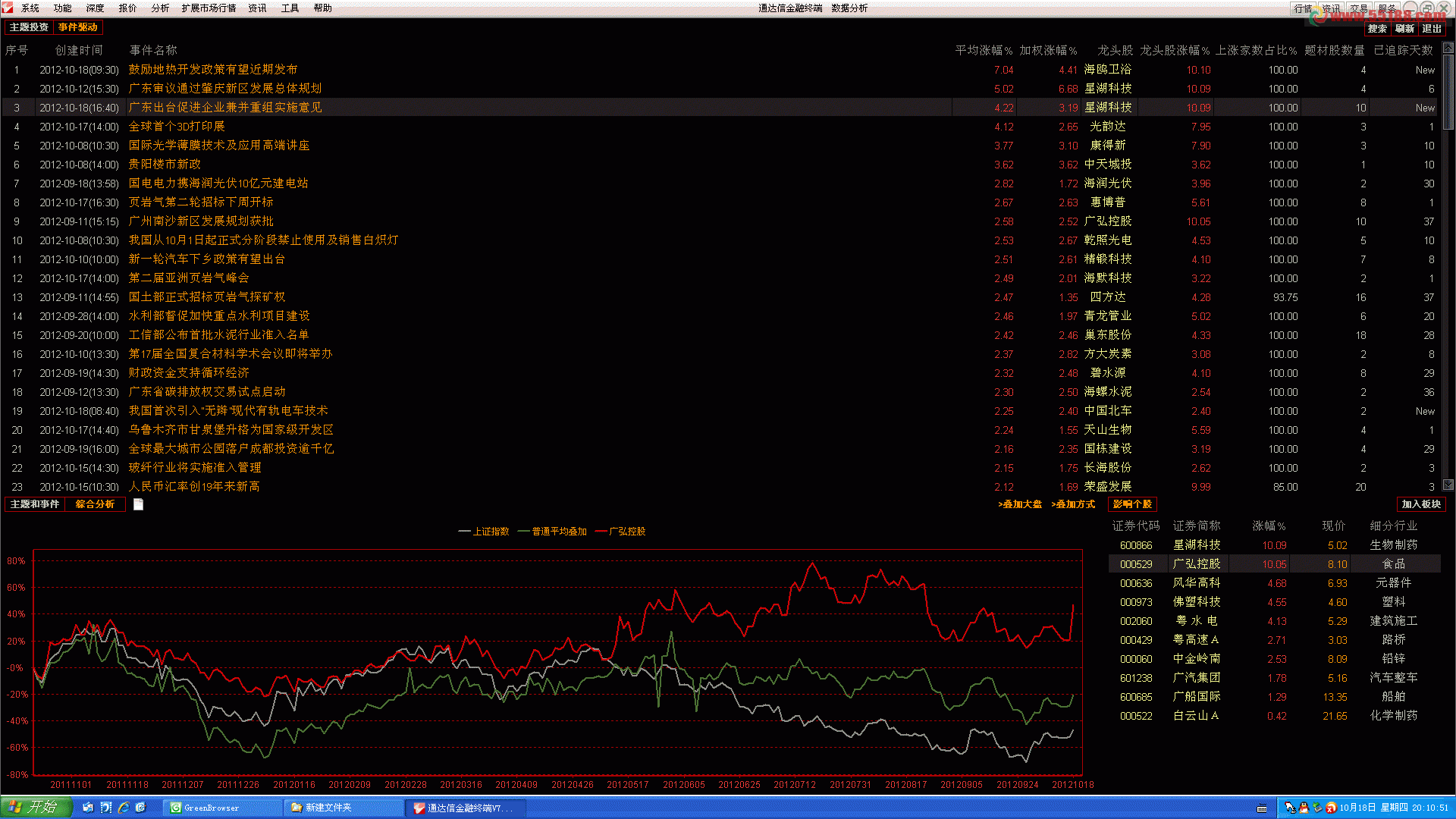Open the 扩展市场行情 menu
This screenshot has width=1456, height=819.
209,8
